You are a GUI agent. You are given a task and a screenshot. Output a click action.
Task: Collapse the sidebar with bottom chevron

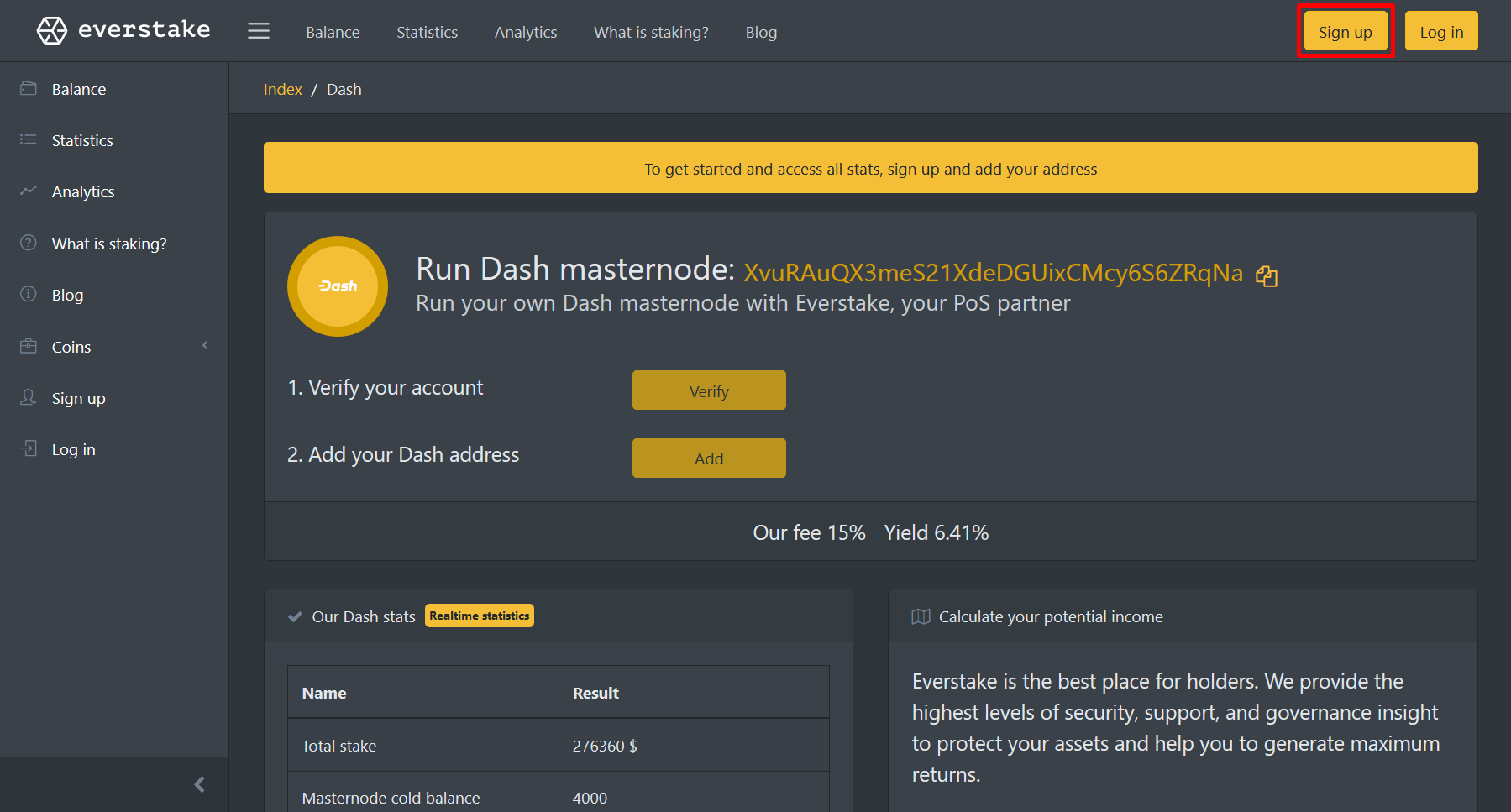(x=199, y=784)
